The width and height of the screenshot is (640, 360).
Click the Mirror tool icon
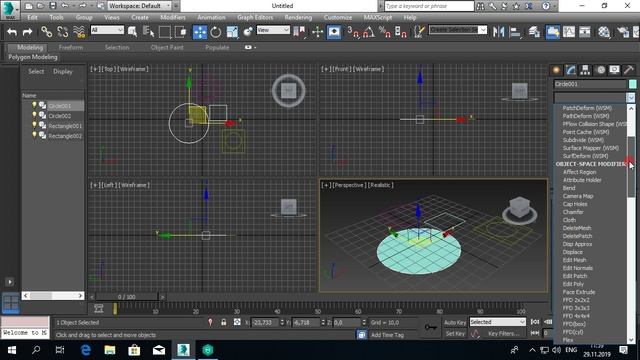coord(498,32)
